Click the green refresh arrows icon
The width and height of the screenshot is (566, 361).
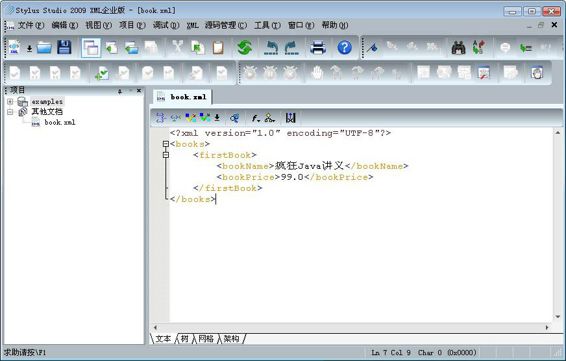coord(245,47)
